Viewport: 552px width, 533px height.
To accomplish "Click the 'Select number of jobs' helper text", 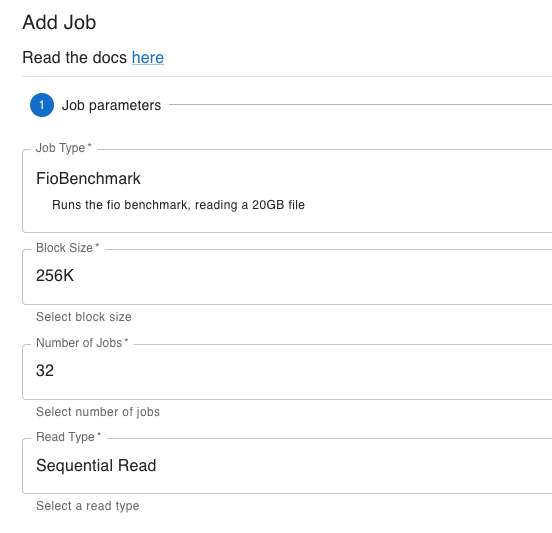I will coord(98,412).
